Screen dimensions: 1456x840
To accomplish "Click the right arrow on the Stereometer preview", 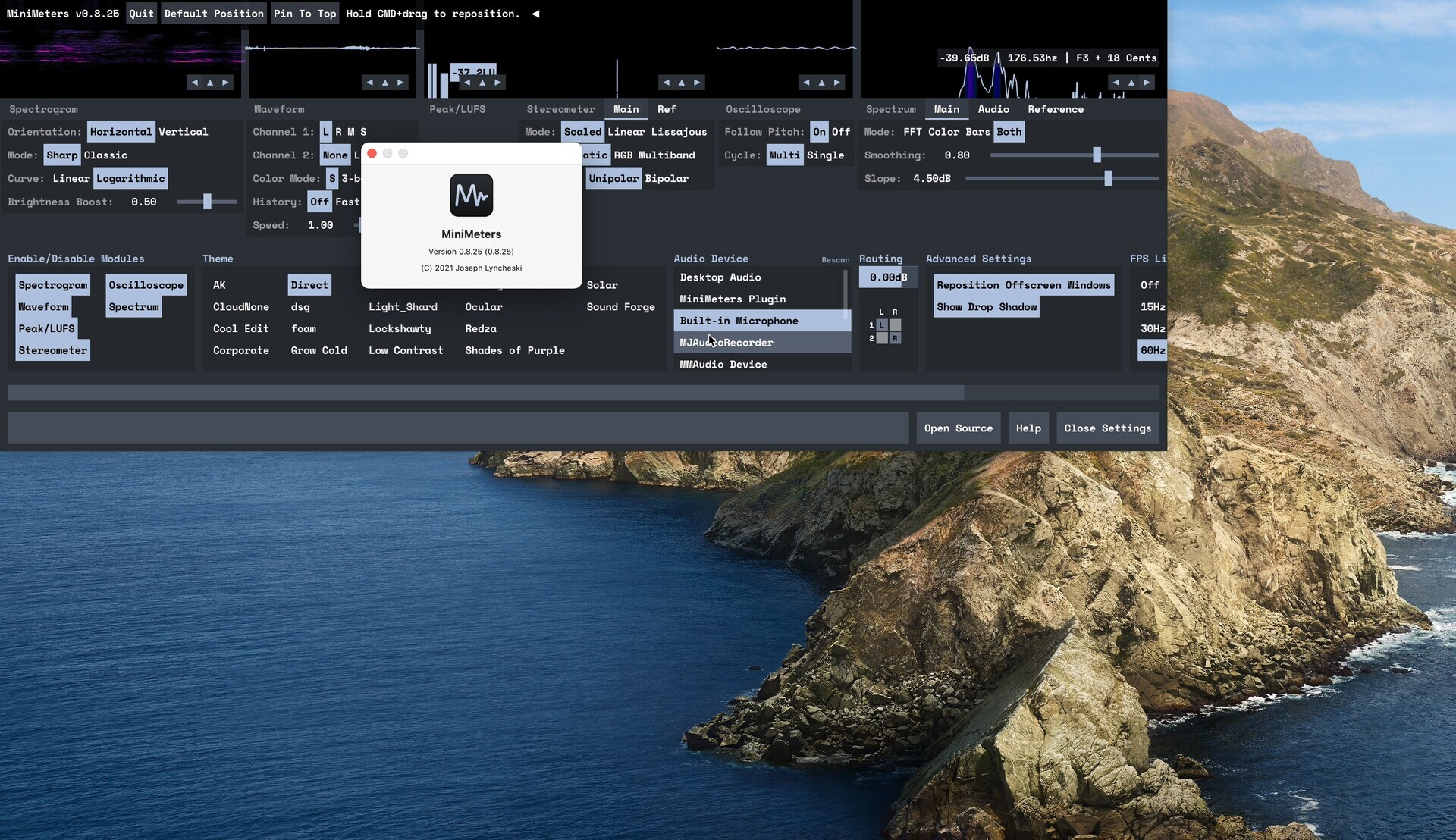I will (697, 83).
